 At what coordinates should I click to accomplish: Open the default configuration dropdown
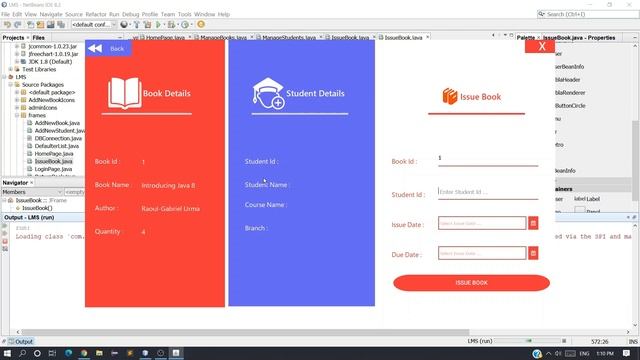point(93,25)
